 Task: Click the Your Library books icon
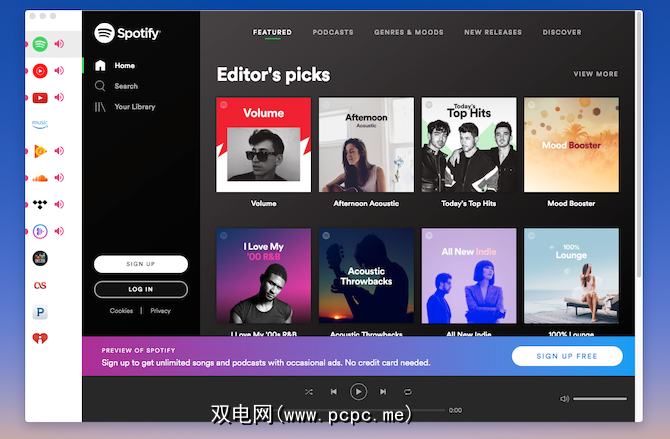click(x=100, y=107)
